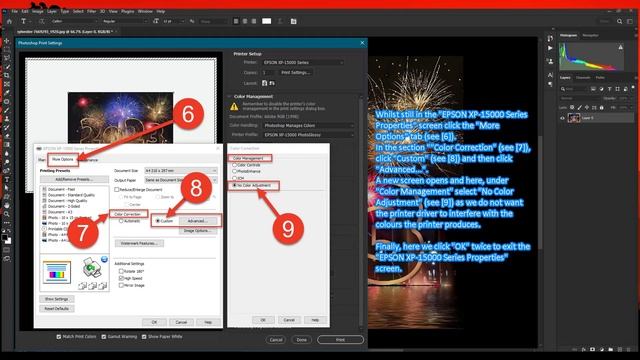The image size is (640, 360).
Task: Select the Gradient tool
Action: pyautogui.click(x=7, y=144)
